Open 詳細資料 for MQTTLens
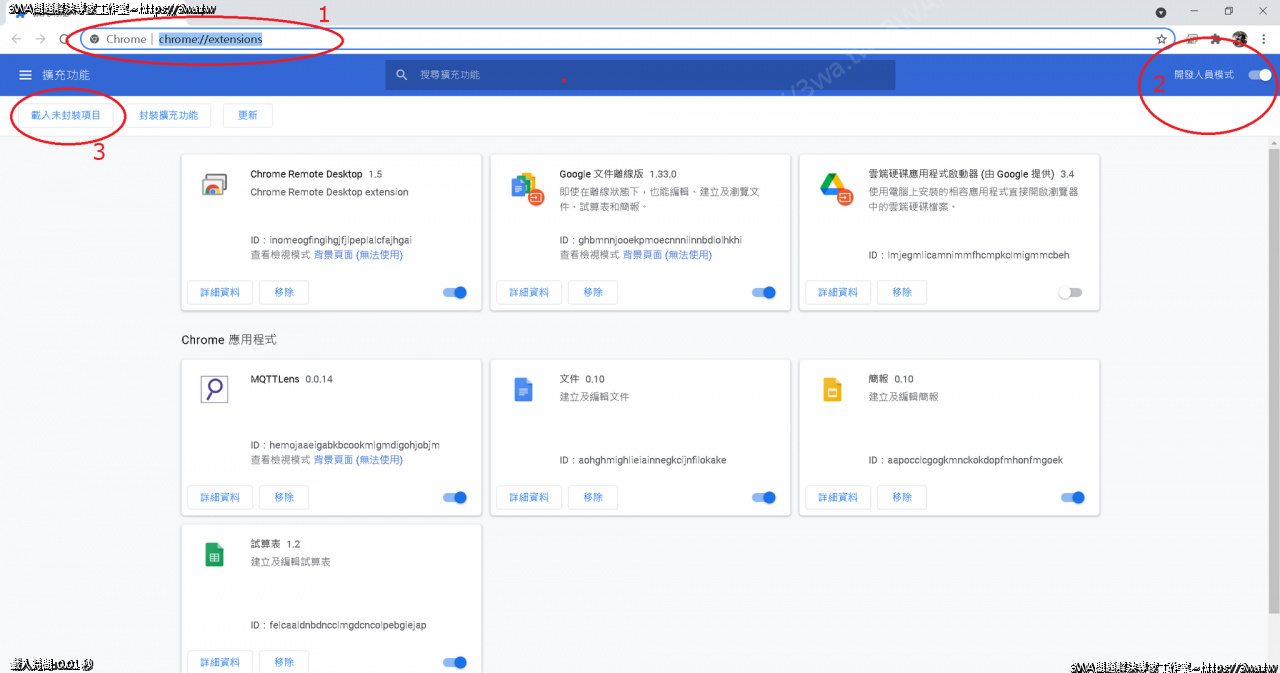Viewport: 1280px width, 673px height. (x=219, y=497)
